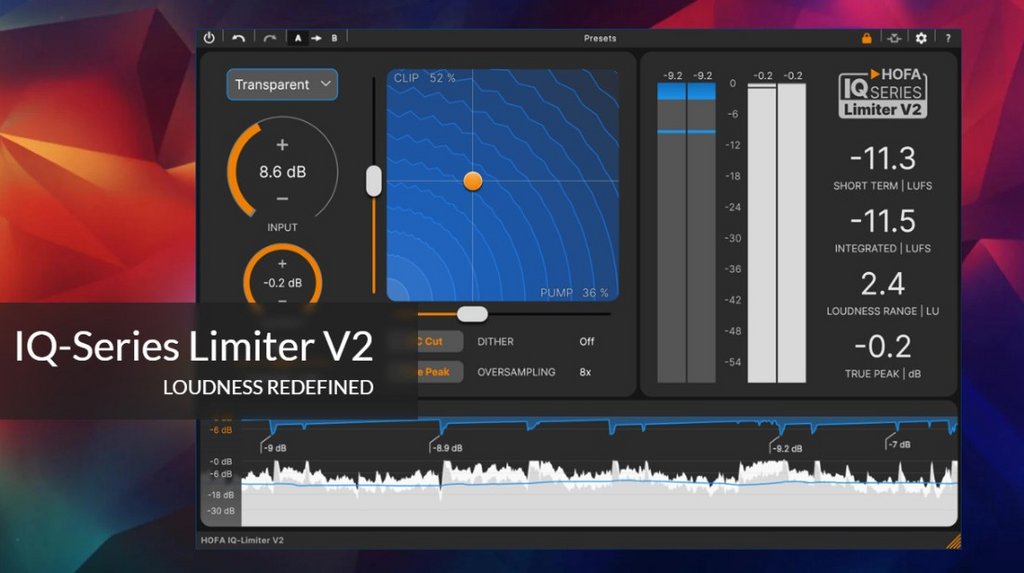Click the horizontal slider handle below the XY pad

click(x=472, y=314)
